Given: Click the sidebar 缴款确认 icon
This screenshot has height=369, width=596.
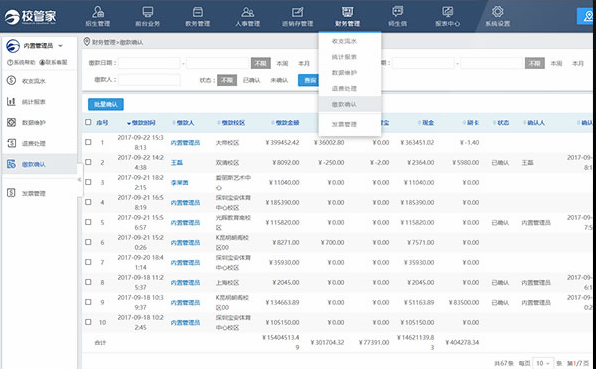Looking at the screenshot, I should [11, 164].
